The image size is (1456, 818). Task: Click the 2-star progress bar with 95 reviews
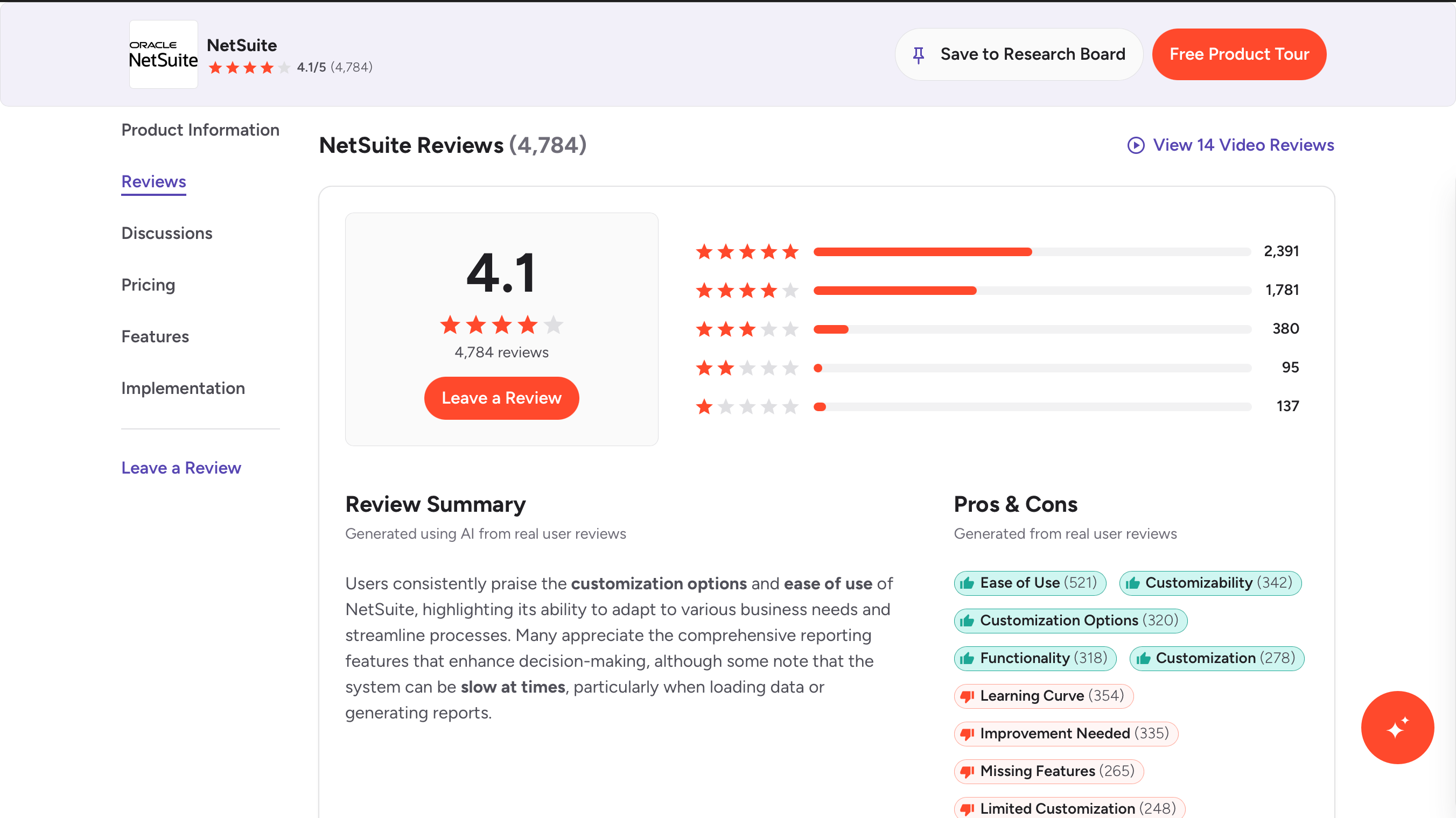pyautogui.click(x=1032, y=368)
